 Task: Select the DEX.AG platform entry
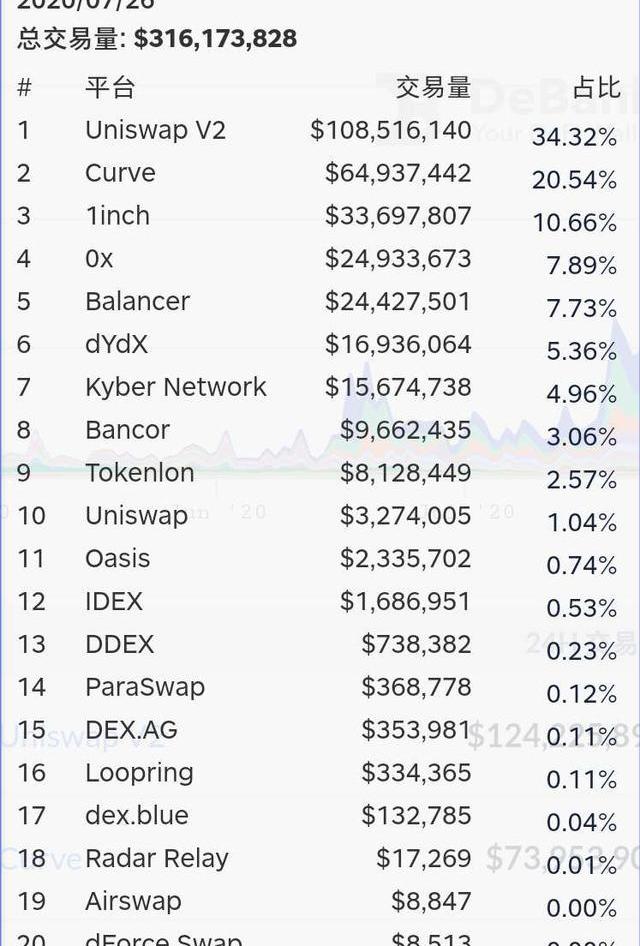tap(131, 730)
